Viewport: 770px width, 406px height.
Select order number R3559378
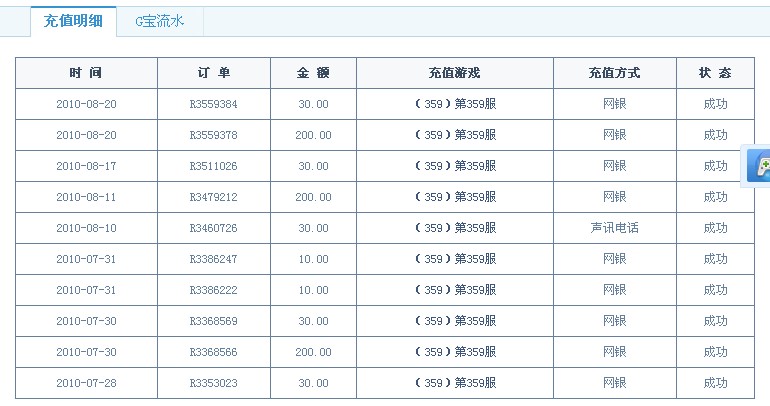[x=214, y=135]
